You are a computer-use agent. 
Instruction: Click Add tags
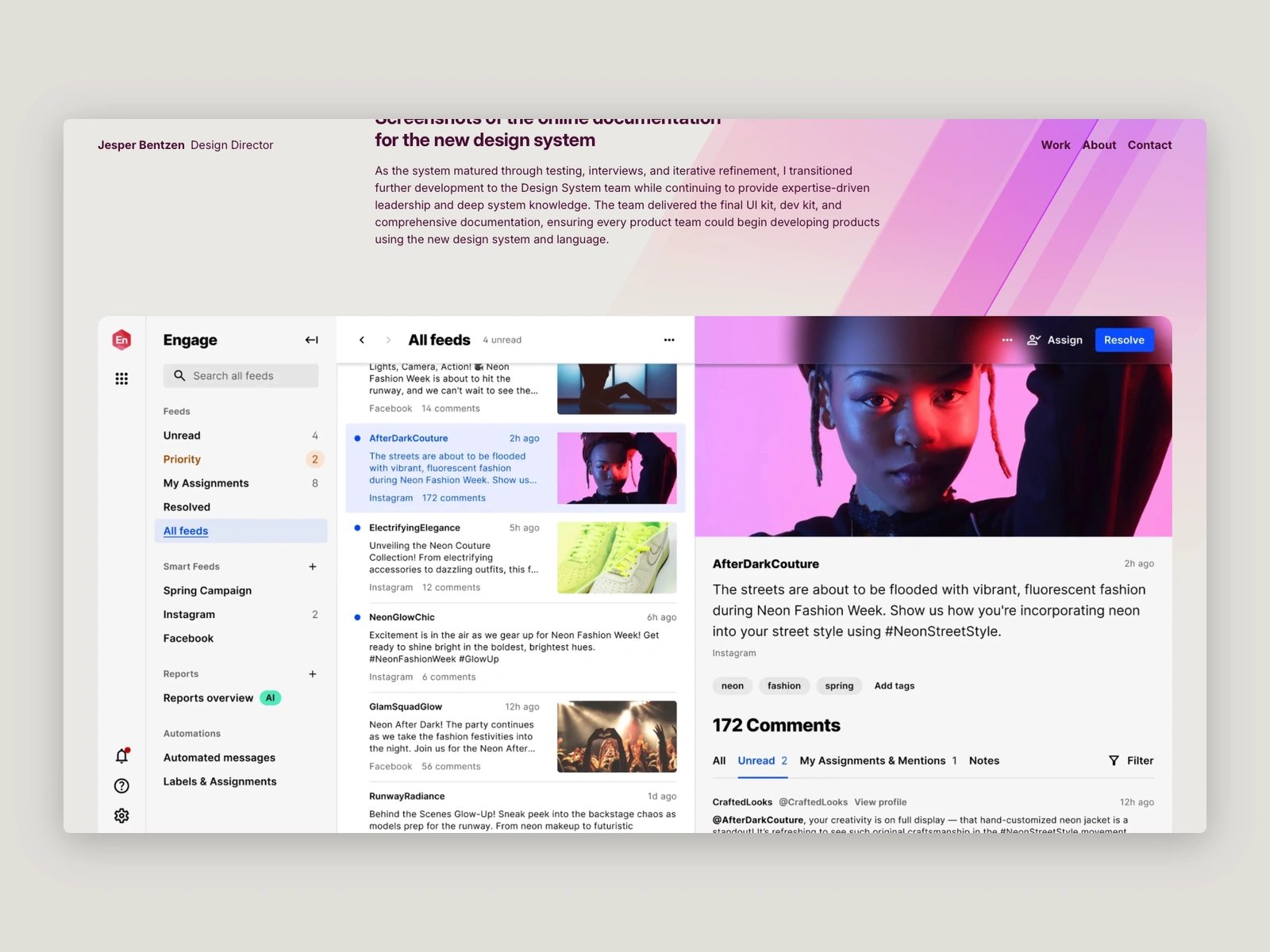point(895,685)
